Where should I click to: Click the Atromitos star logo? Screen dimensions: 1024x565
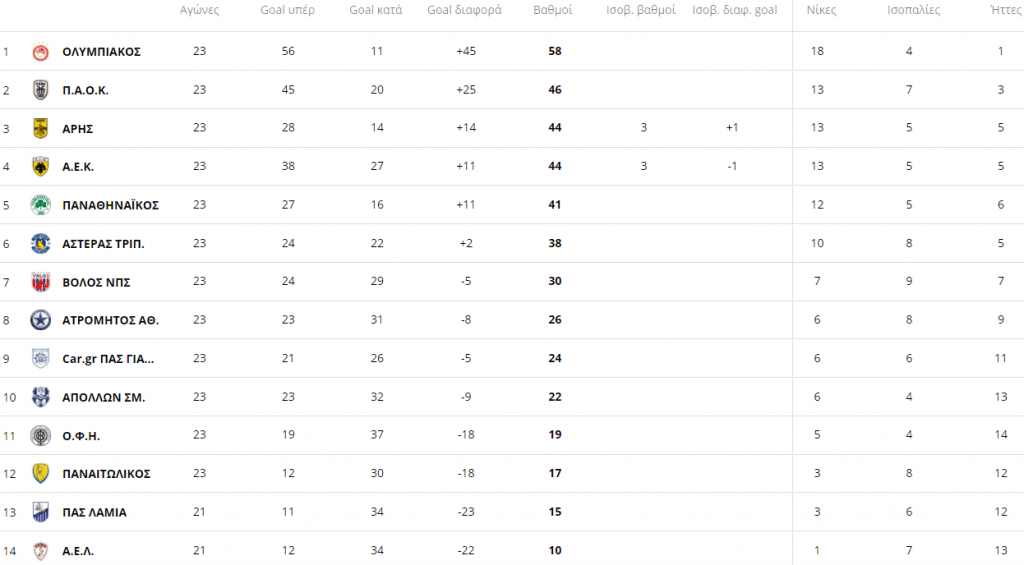pyautogui.click(x=40, y=320)
